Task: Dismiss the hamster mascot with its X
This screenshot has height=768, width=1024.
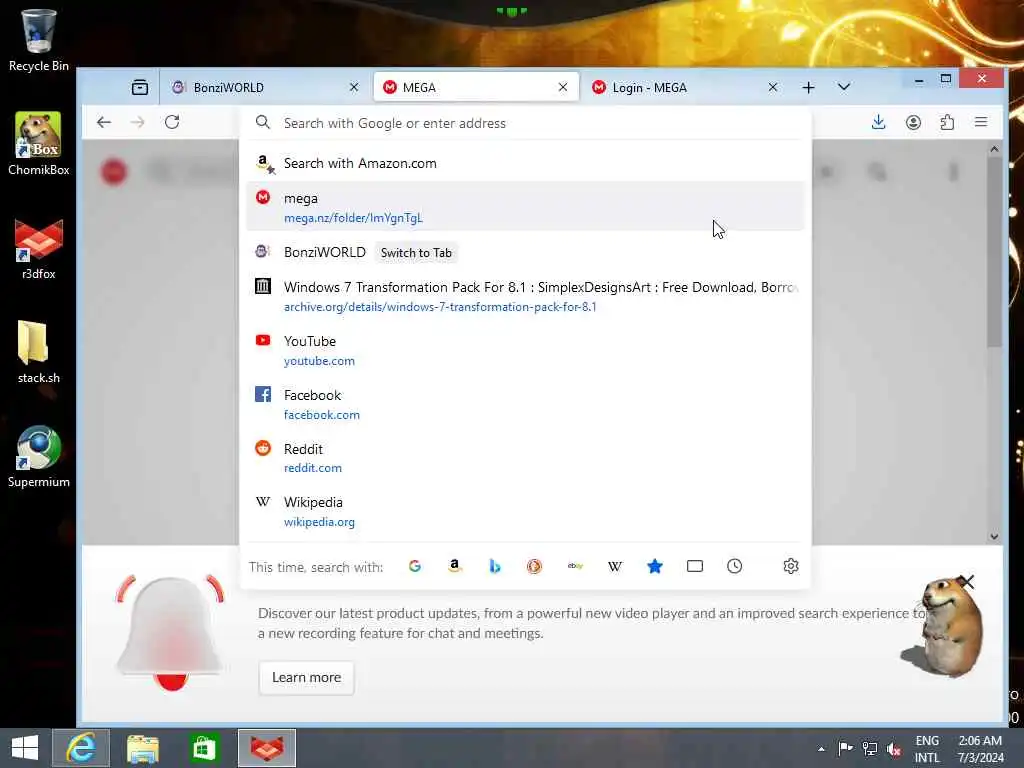Action: 967,581
